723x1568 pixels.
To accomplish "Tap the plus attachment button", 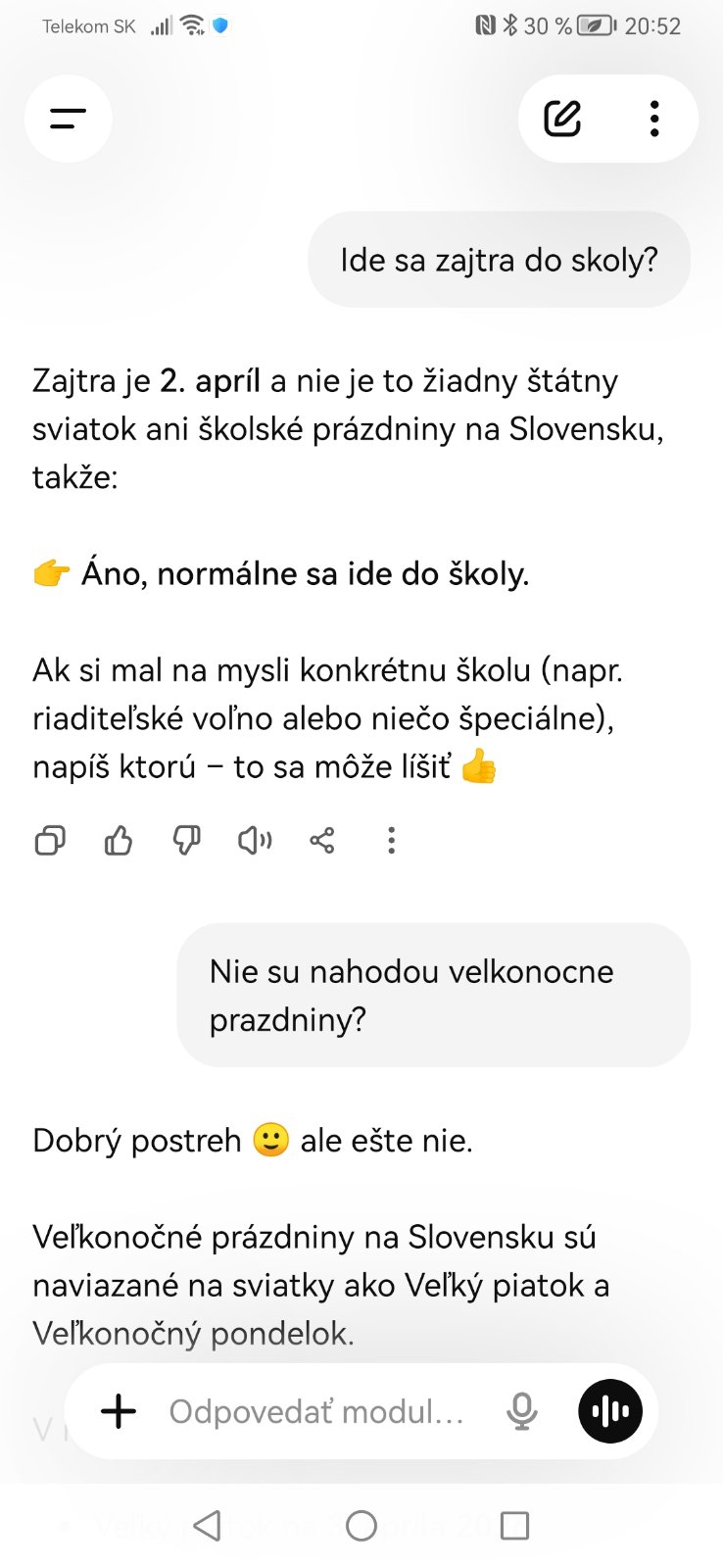I will pyautogui.click(x=119, y=1411).
